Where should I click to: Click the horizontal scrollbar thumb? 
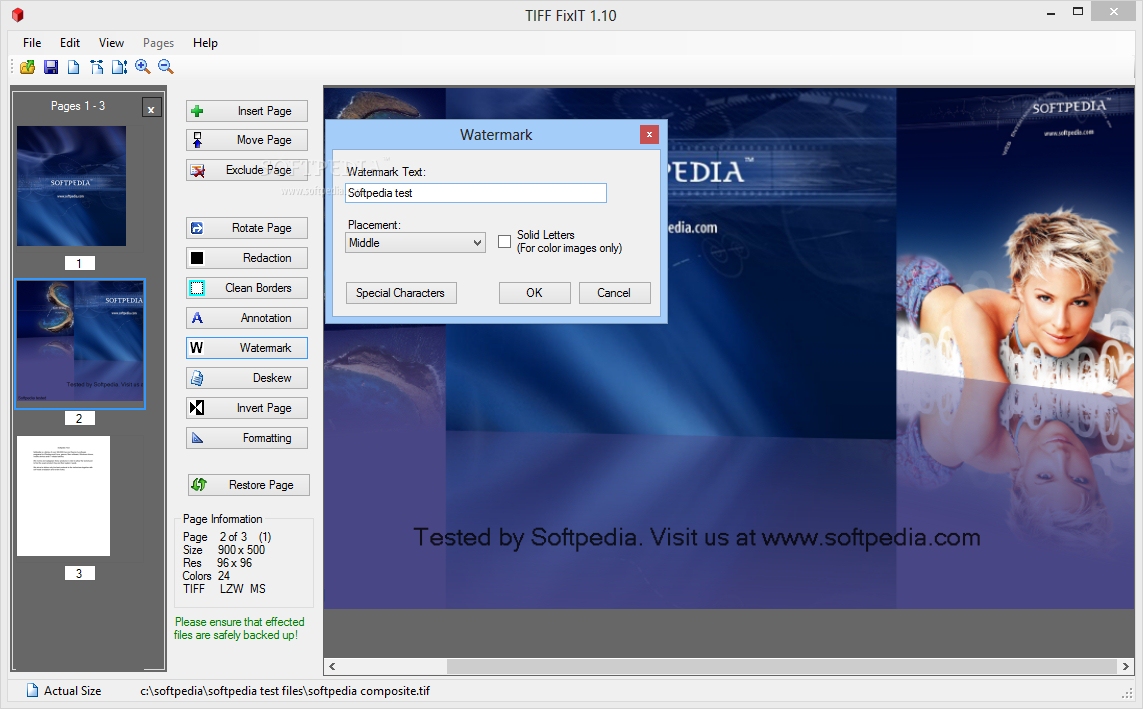coord(781,666)
